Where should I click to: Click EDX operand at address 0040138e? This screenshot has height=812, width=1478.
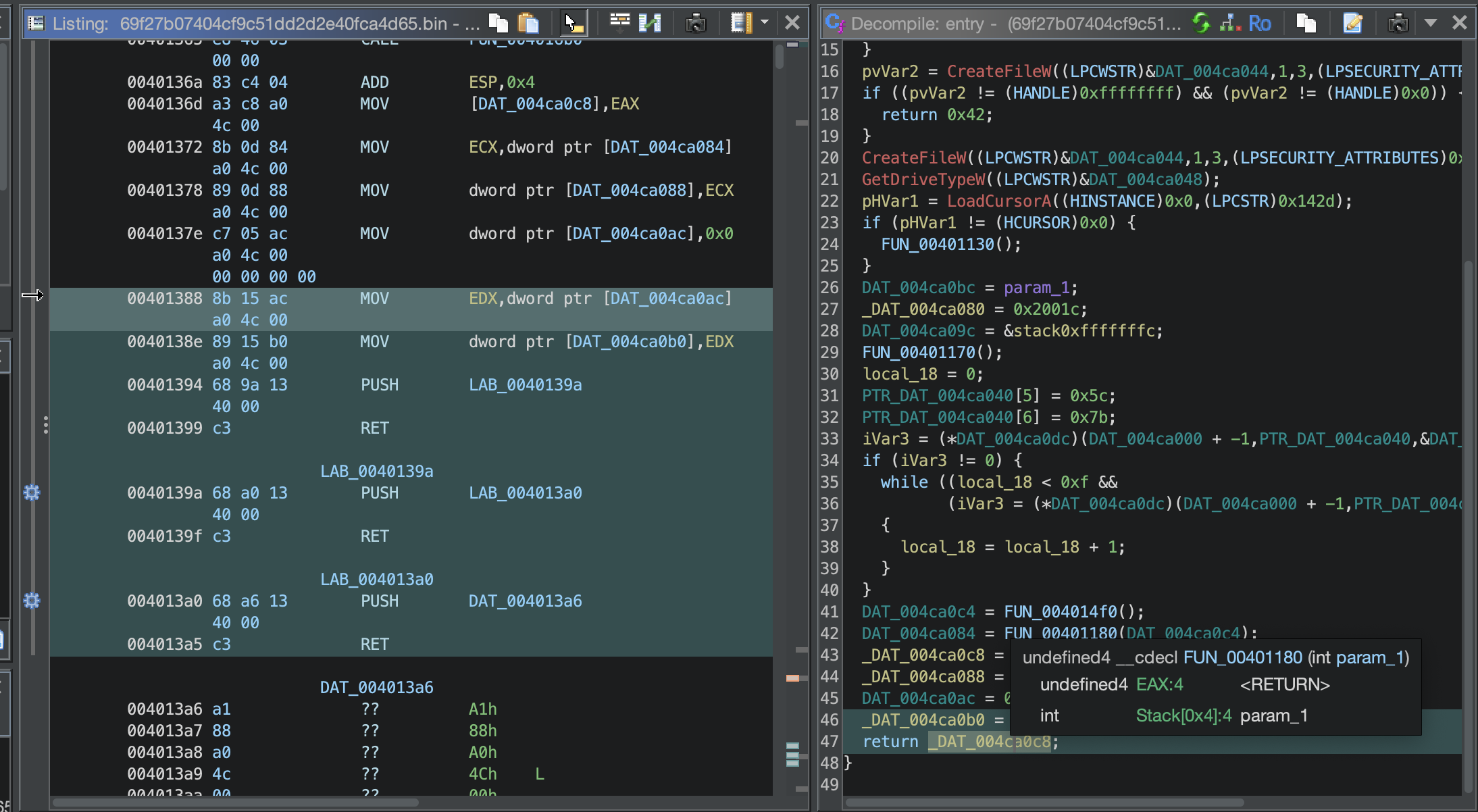coord(719,341)
